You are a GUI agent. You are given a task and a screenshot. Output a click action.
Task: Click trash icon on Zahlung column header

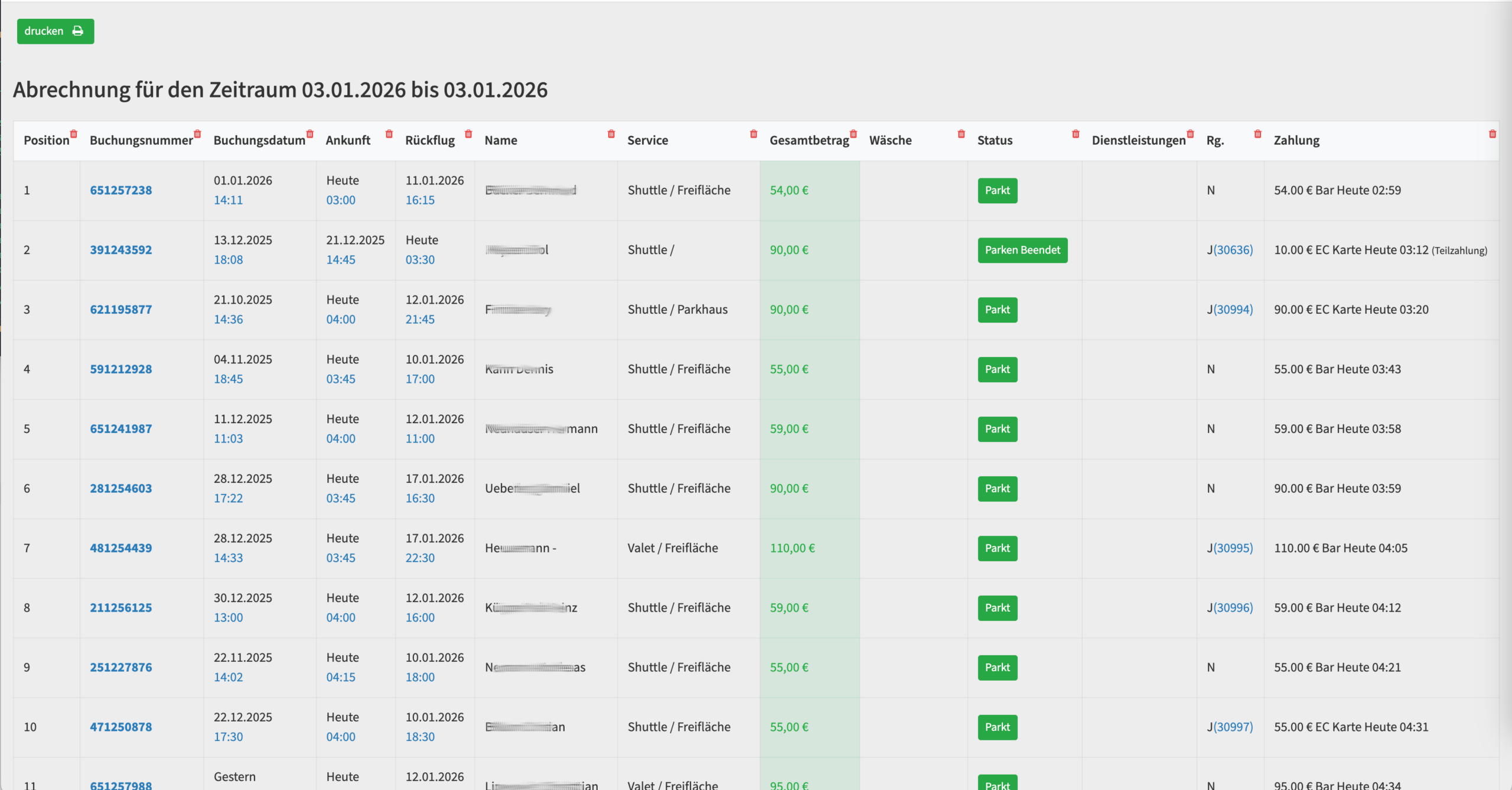[x=1493, y=134]
